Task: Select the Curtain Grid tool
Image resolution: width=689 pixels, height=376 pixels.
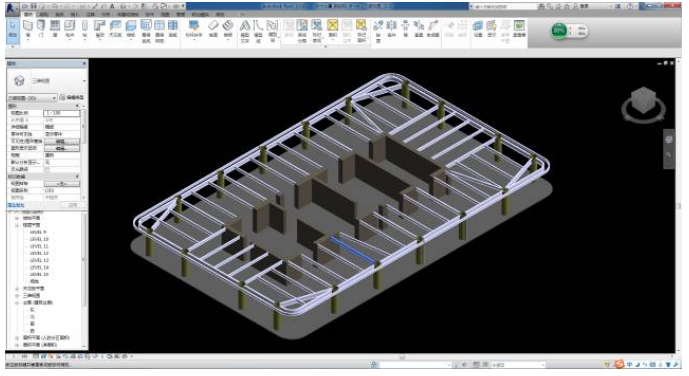Action: [160, 31]
